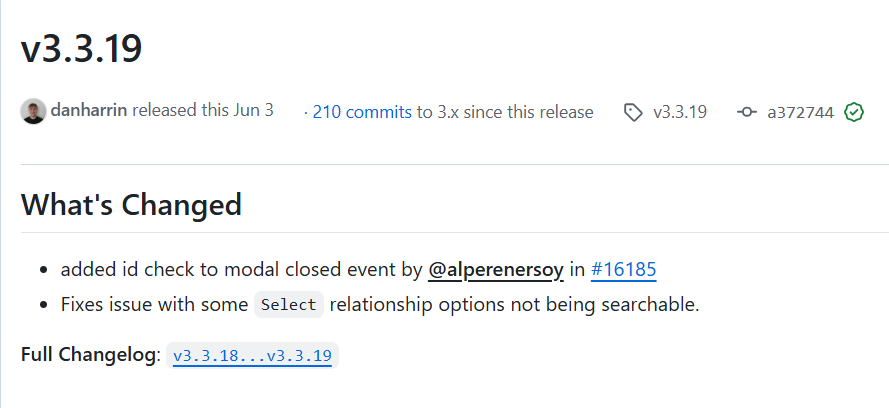889x408 pixels.
Task: Open the danharrin username link
Action: click(x=89, y=111)
